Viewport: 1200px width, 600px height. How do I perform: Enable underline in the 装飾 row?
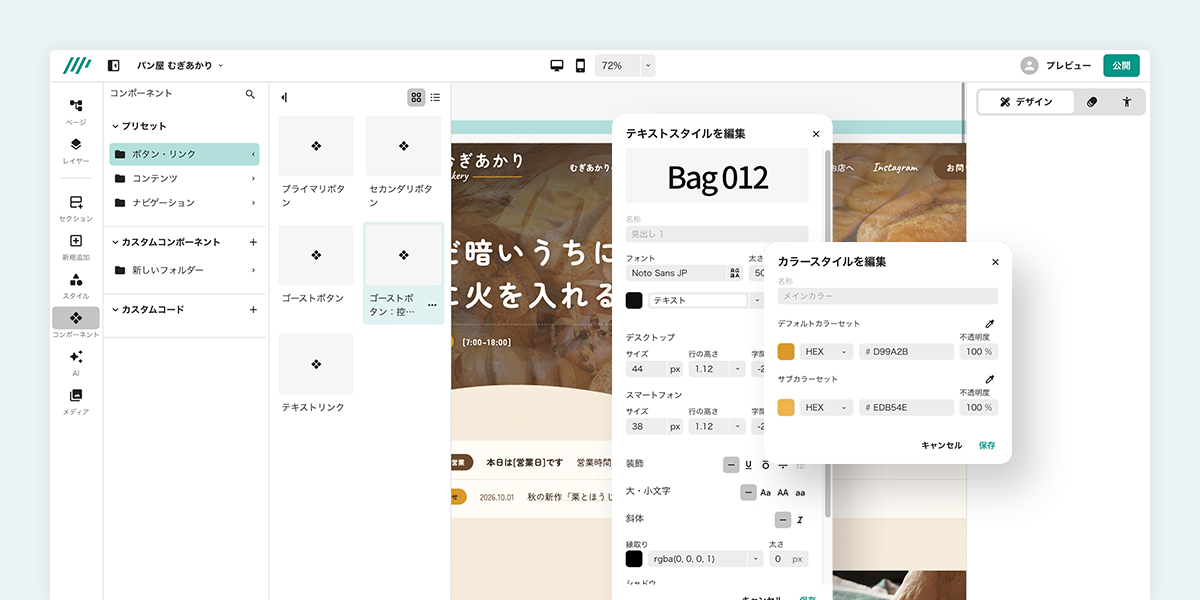[748, 465]
